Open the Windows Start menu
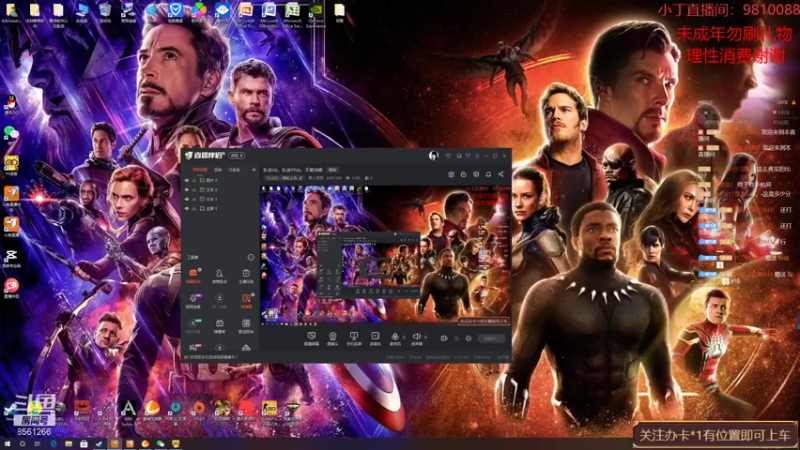Viewport: 800px width, 450px height. coord(7,444)
